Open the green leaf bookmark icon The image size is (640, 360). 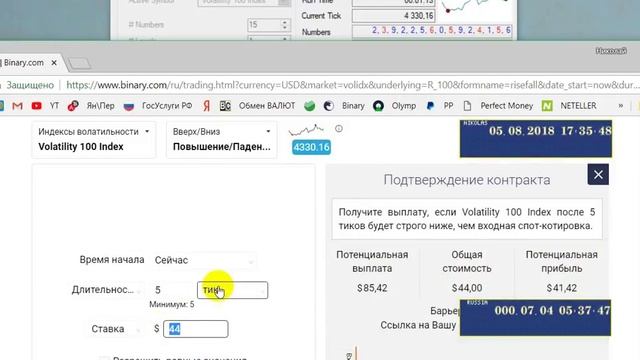(x=309, y=106)
